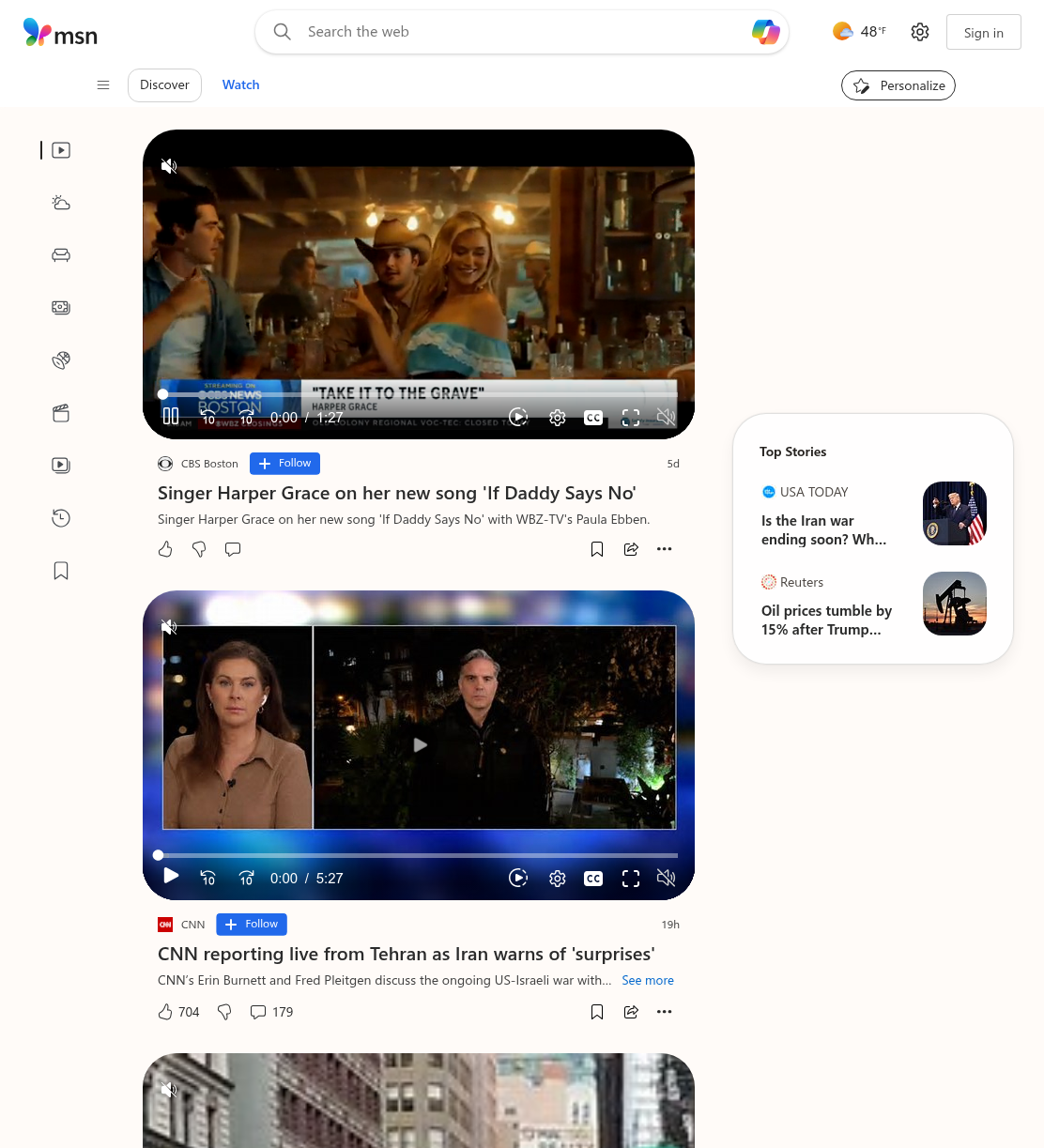Click the Copilot icon in search bar

click(x=766, y=32)
